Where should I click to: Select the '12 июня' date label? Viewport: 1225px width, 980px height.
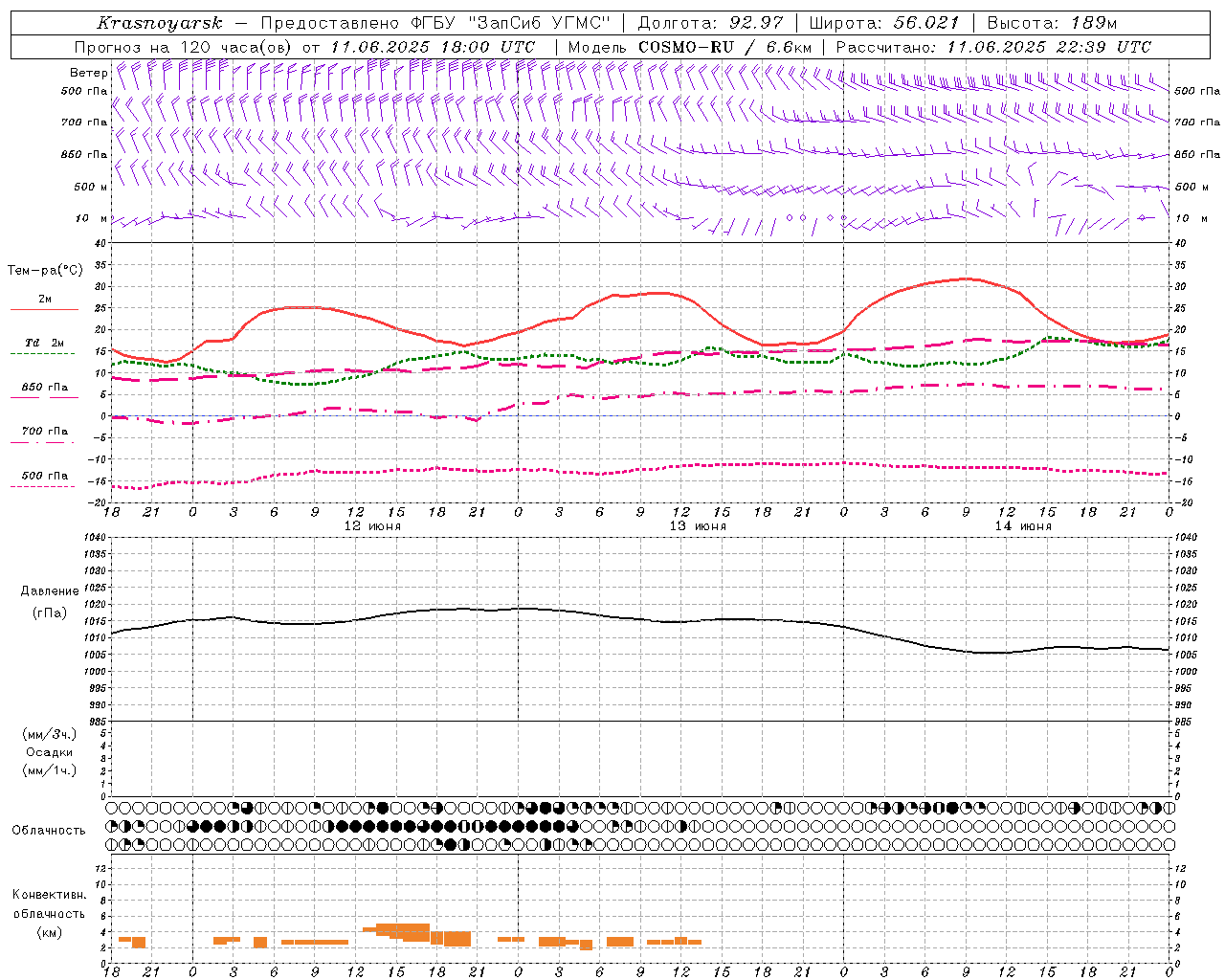372,526
